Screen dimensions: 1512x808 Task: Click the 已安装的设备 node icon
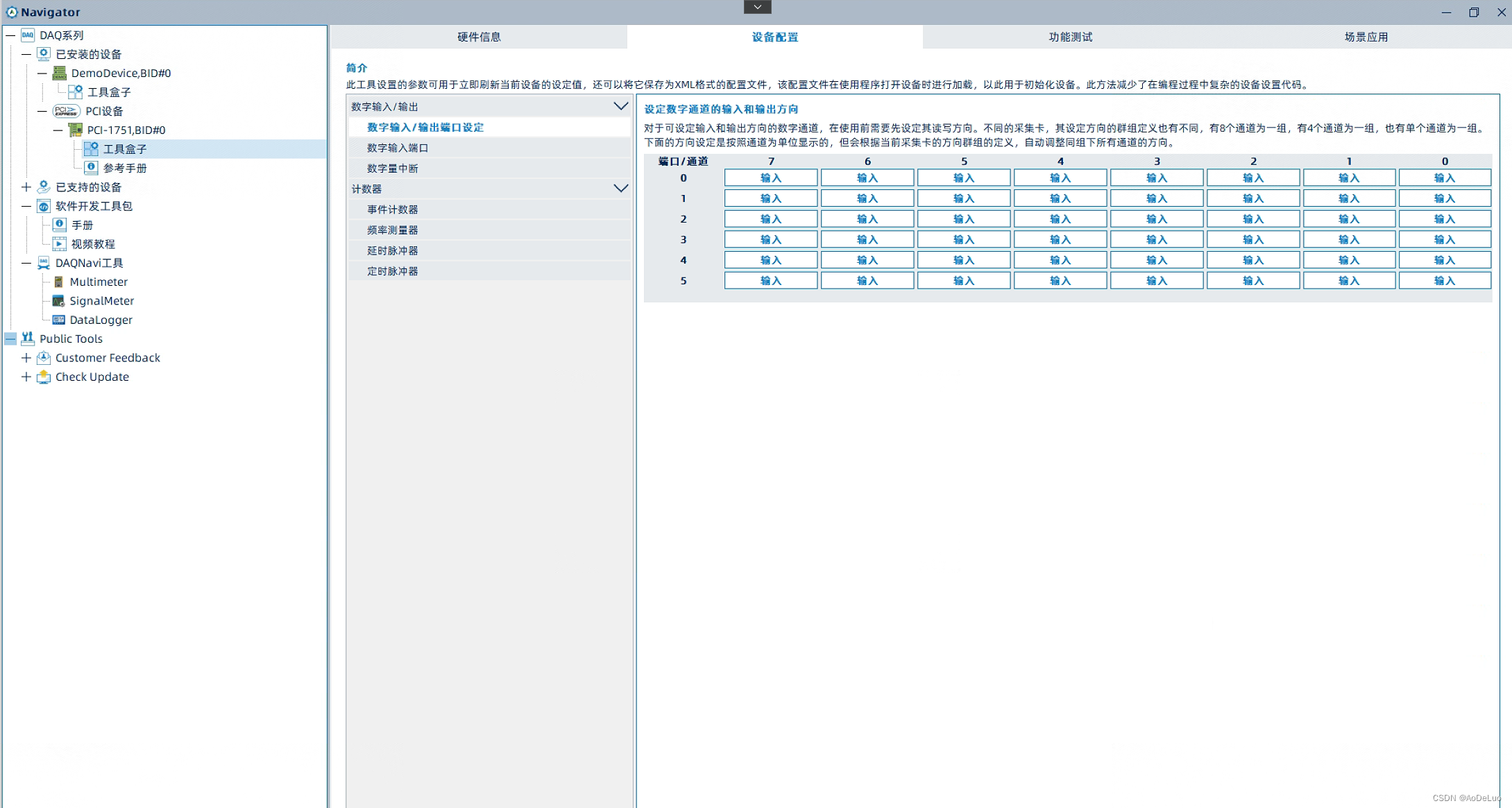tap(44, 54)
